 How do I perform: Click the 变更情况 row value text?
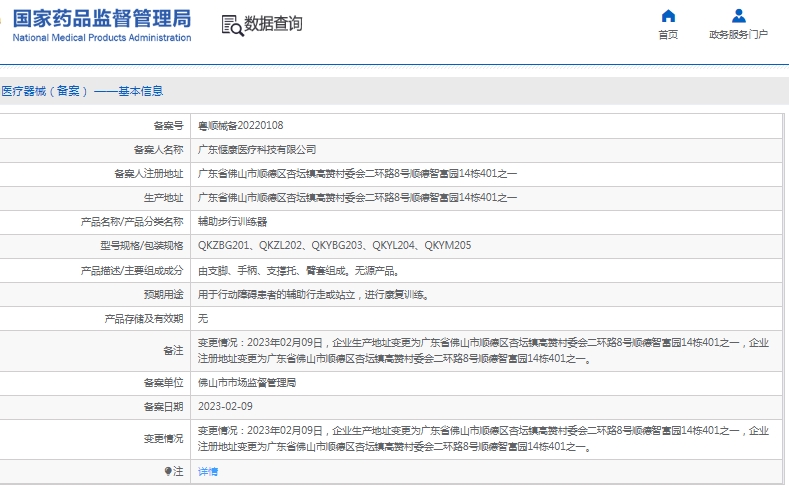(483, 439)
